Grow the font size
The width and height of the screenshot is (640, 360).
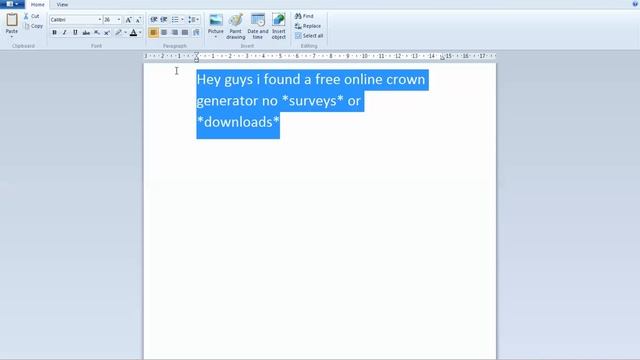pyautogui.click(x=129, y=20)
